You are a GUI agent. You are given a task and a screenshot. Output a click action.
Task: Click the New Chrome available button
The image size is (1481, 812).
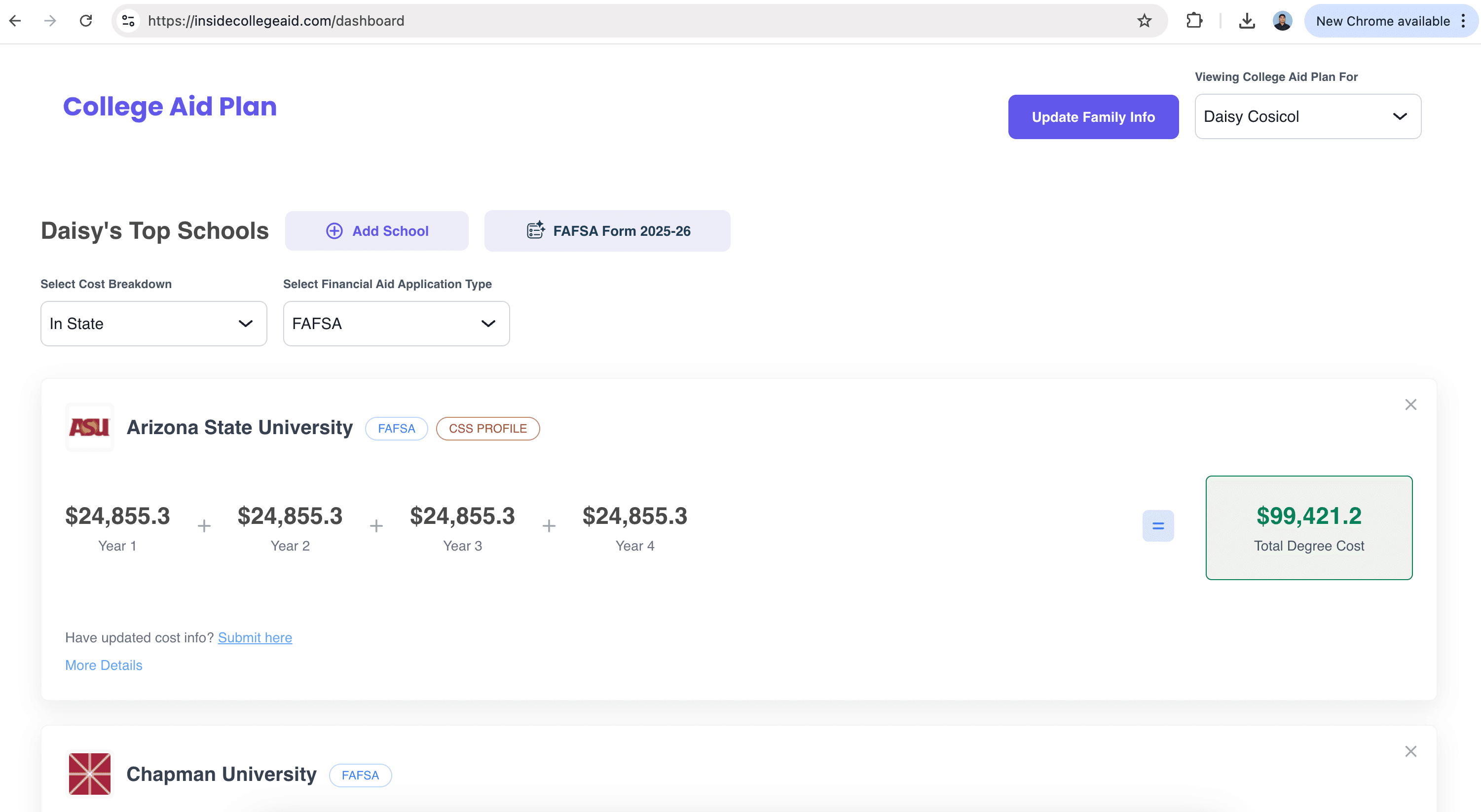point(1383,21)
